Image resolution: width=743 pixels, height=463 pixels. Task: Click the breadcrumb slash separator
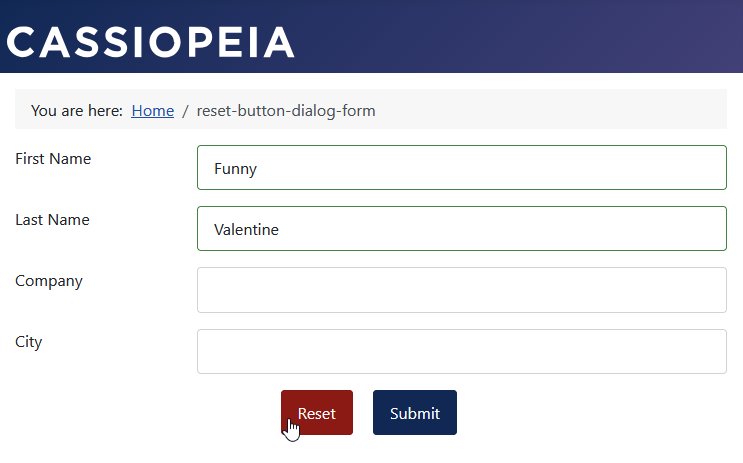coord(185,110)
